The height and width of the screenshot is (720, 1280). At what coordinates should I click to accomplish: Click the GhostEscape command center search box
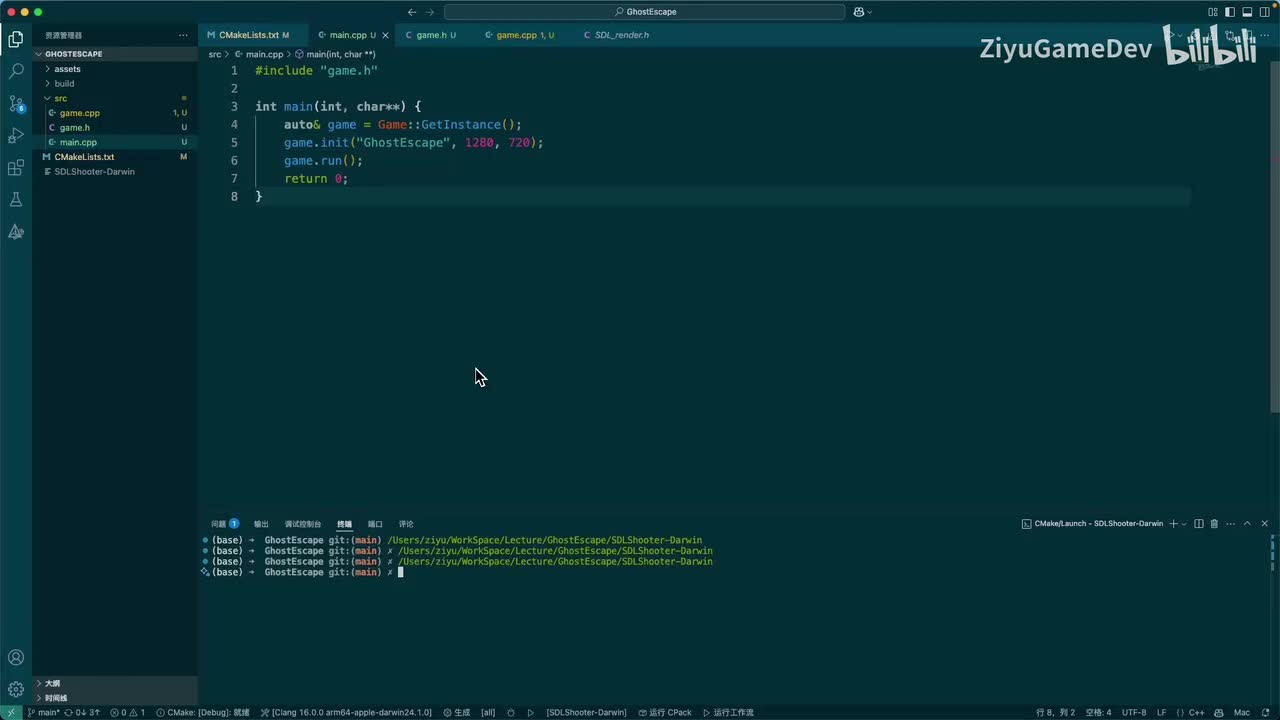pyautogui.click(x=645, y=12)
